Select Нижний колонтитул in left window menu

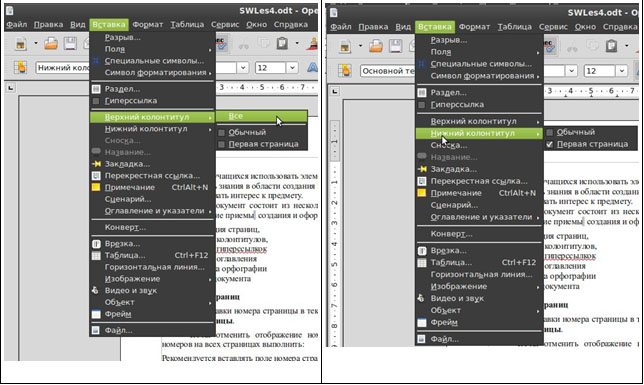click(x=152, y=129)
